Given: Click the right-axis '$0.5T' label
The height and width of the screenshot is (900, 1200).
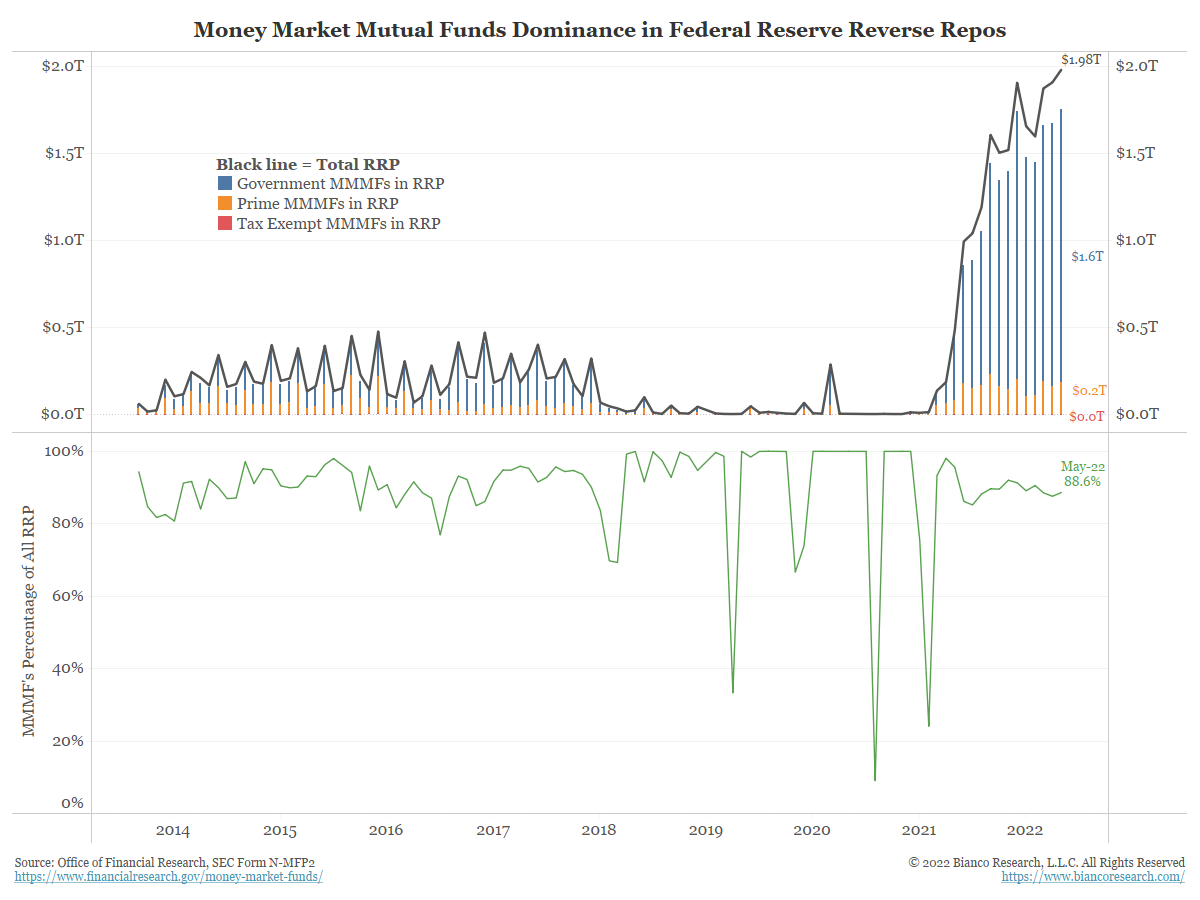Looking at the screenshot, I should pos(1138,327).
